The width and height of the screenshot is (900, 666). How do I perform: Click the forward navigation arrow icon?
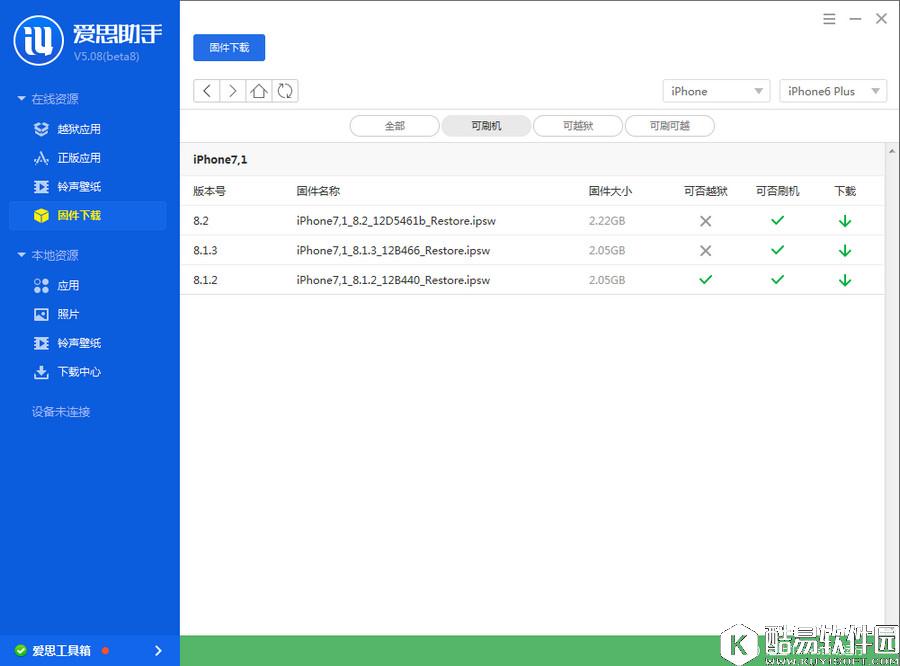pyautogui.click(x=233, y=91)
